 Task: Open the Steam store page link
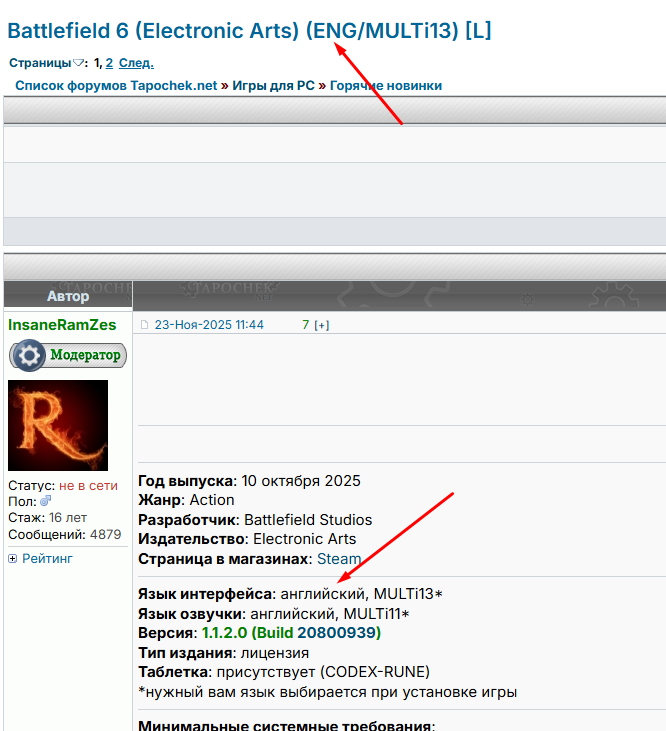pyautogui.click(x=339, y=559)
